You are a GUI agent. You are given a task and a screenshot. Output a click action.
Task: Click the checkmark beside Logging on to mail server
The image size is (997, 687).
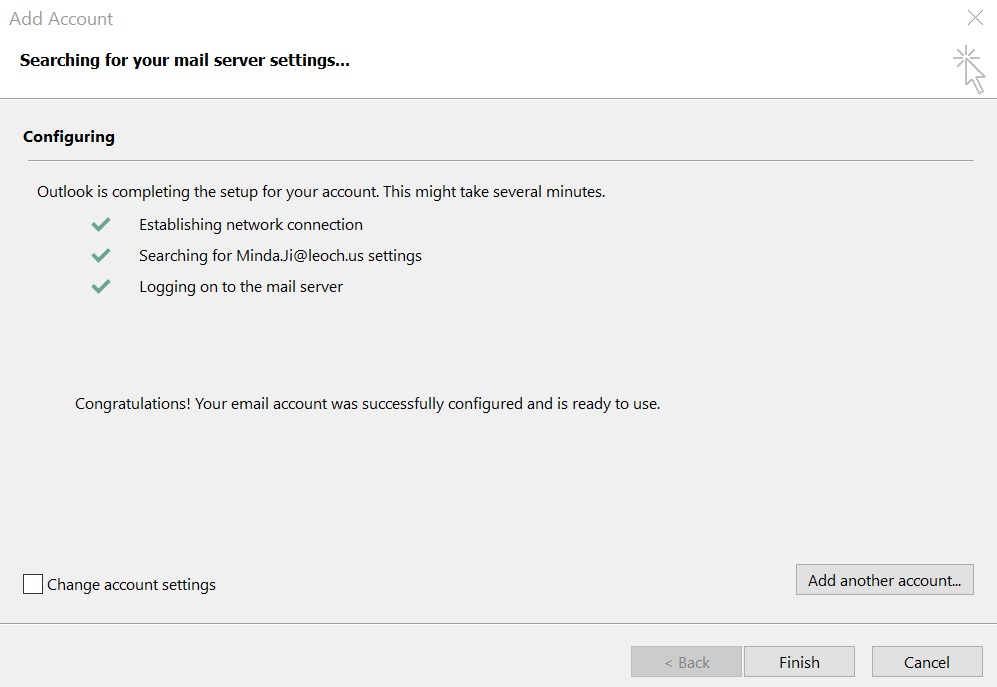(100, 287)
